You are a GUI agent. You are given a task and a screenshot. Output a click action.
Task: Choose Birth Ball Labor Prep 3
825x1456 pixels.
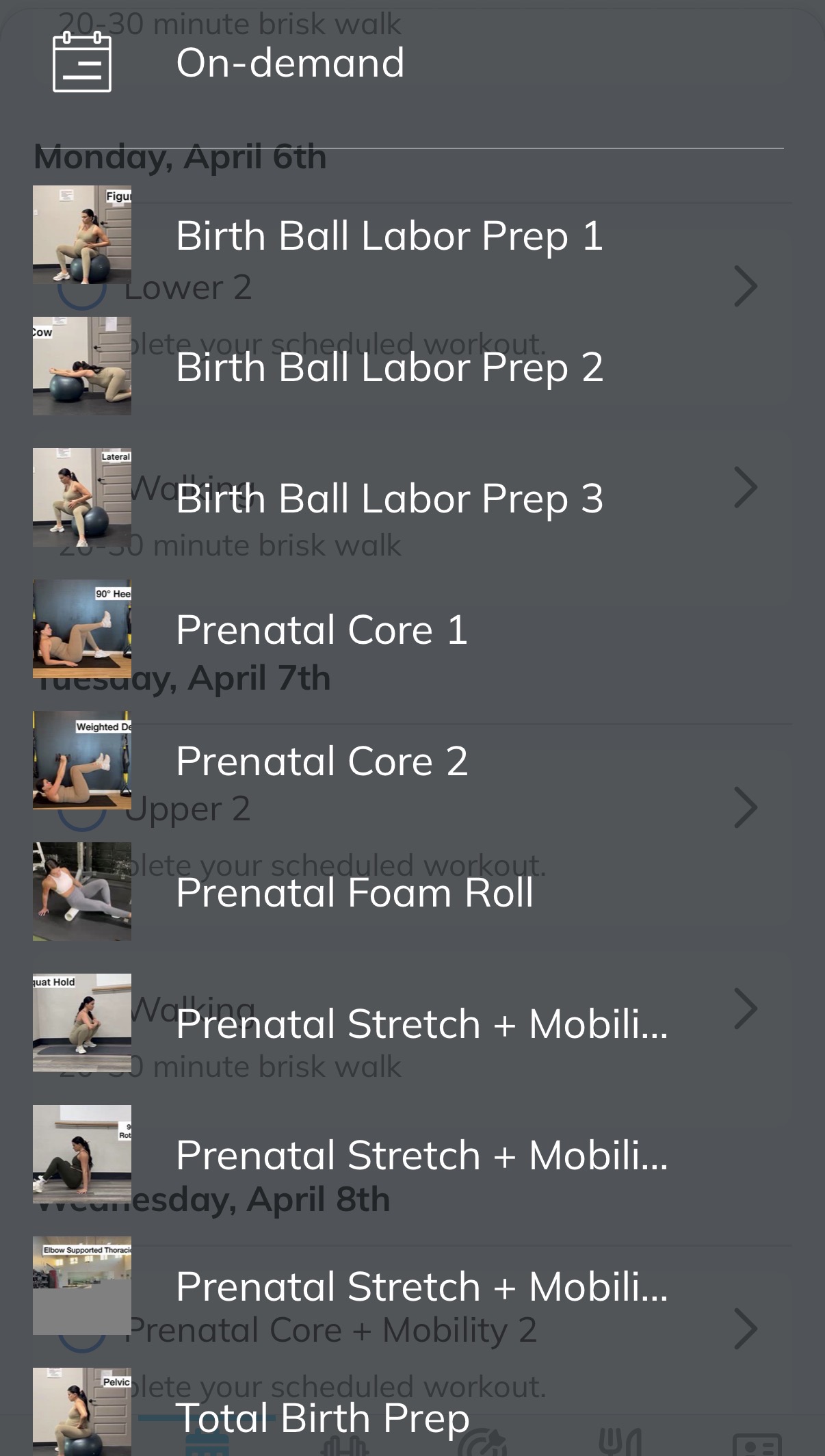tap(389, 499)
